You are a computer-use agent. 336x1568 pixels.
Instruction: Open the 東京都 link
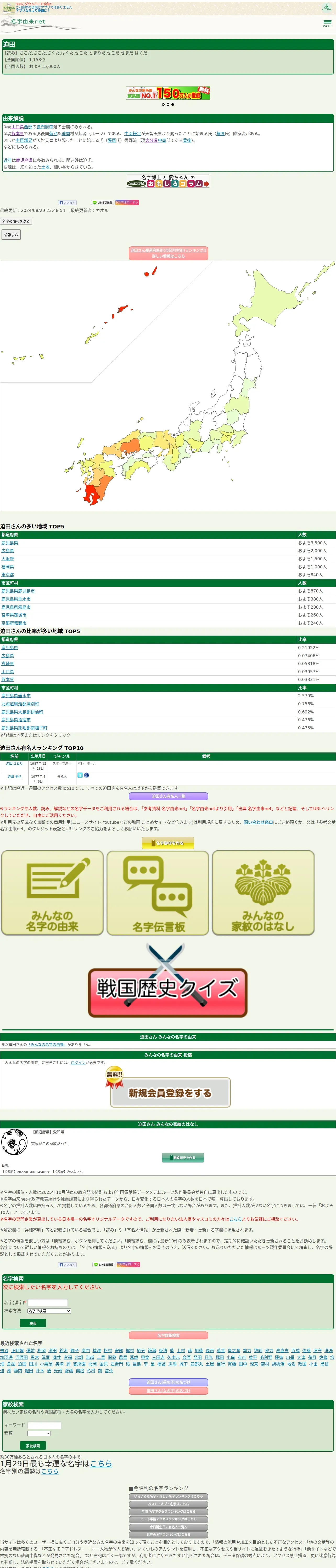click(7, 575)
